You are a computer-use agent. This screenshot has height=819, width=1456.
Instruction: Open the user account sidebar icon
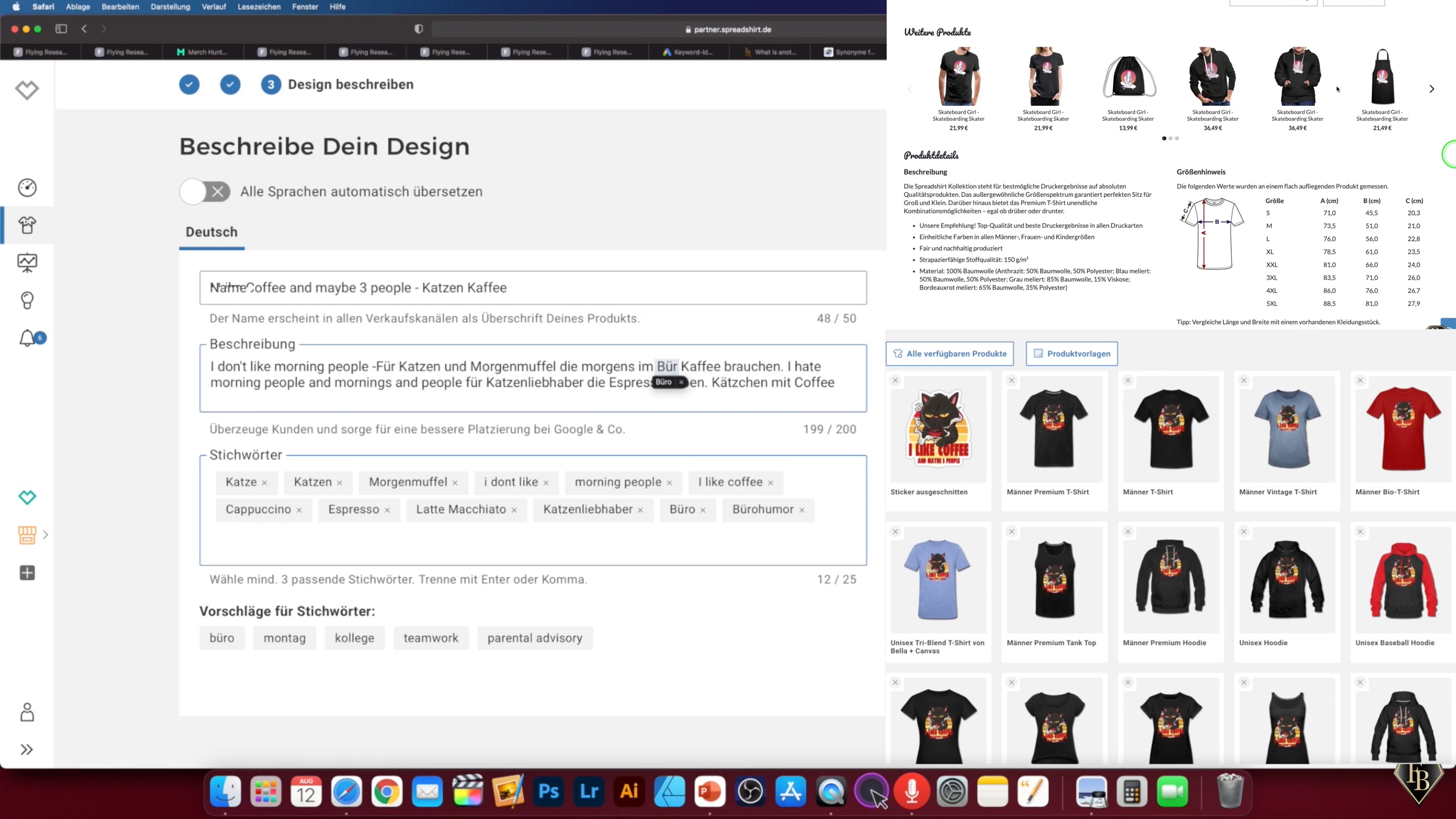27,712
